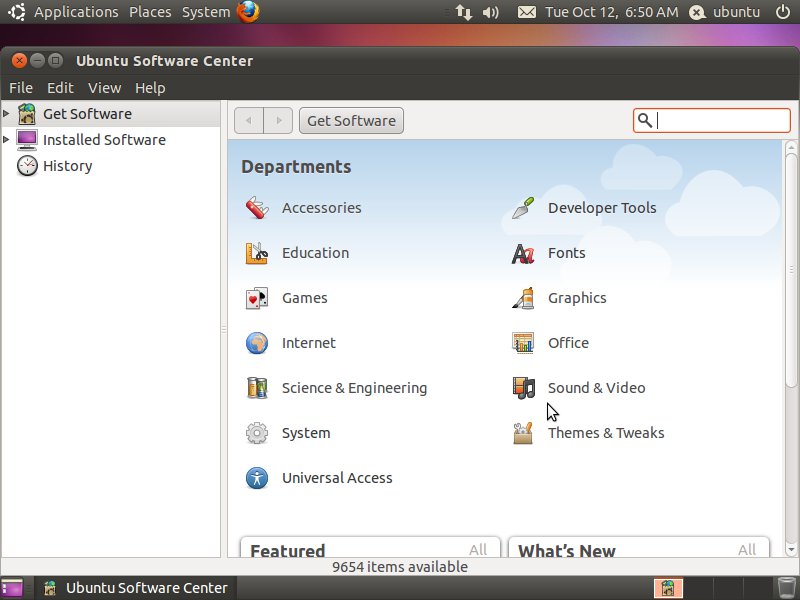The height and width of the screenshot is (600, 800).
Task: Browse the Sound & Video department
Action: coord(596,388)
